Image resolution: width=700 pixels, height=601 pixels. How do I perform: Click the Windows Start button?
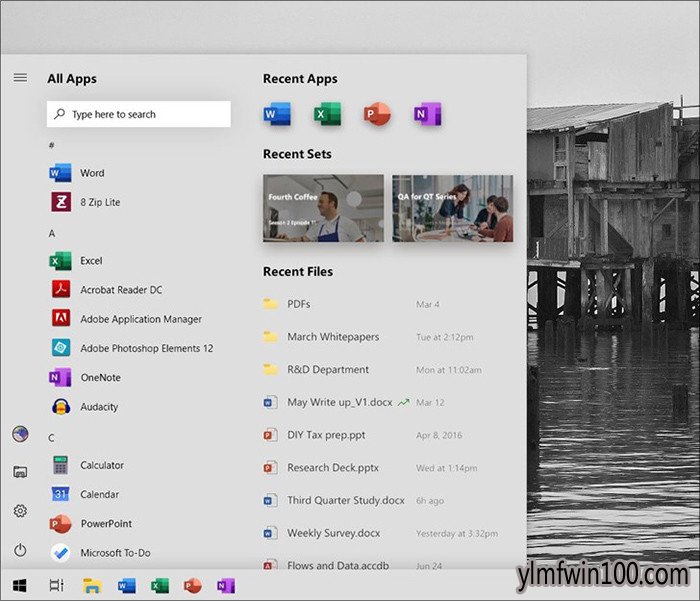[x=20, y=585]
